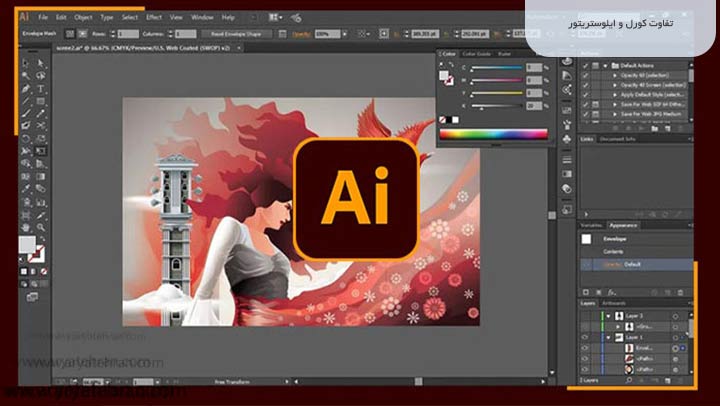Viewport: 720px width, 406px height.
Task: Select the Paintbrush tool
Action: point(27,115)
